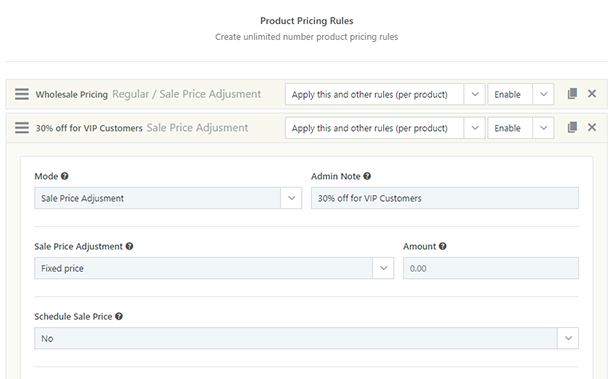The height and width of the screenshot is (379, 616).
Task: Open the Admin Note help tooltip icon
Action: (367, 176)
